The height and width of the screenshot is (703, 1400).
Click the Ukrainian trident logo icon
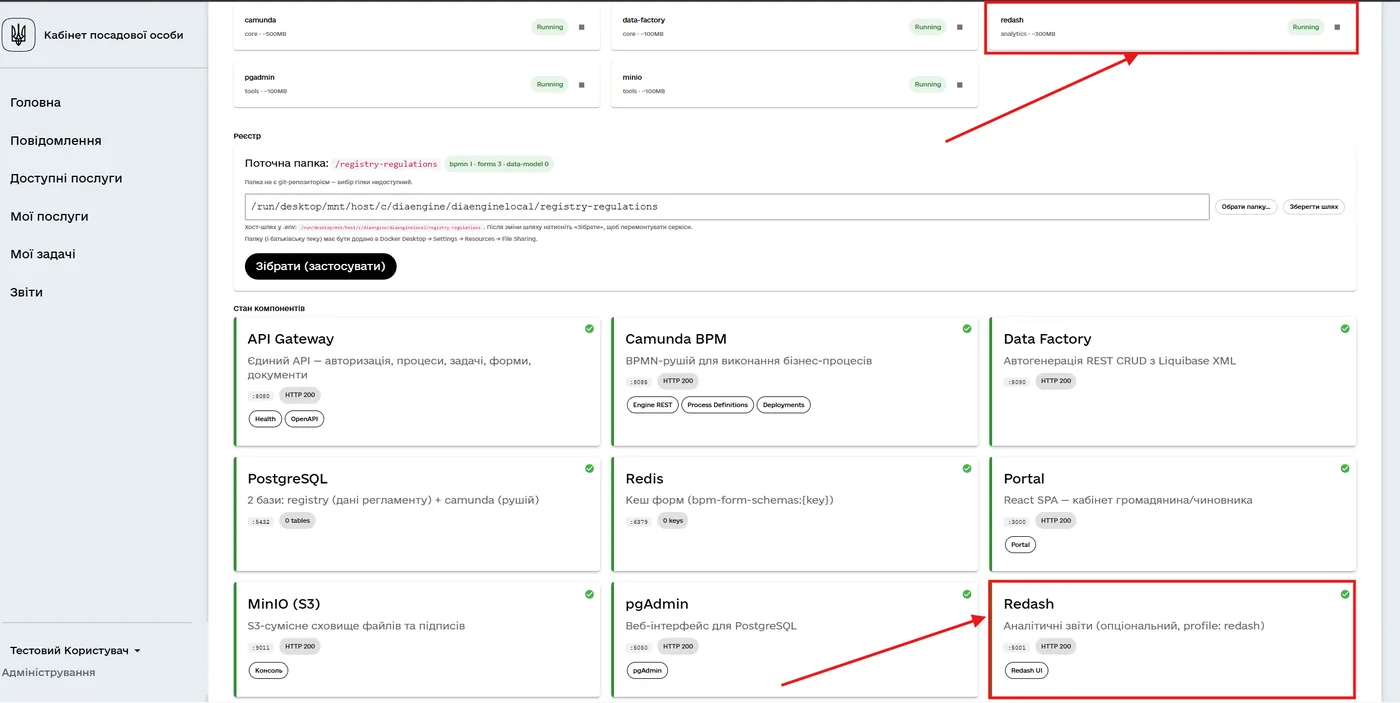pyautogui.click(x=18, y=35)
